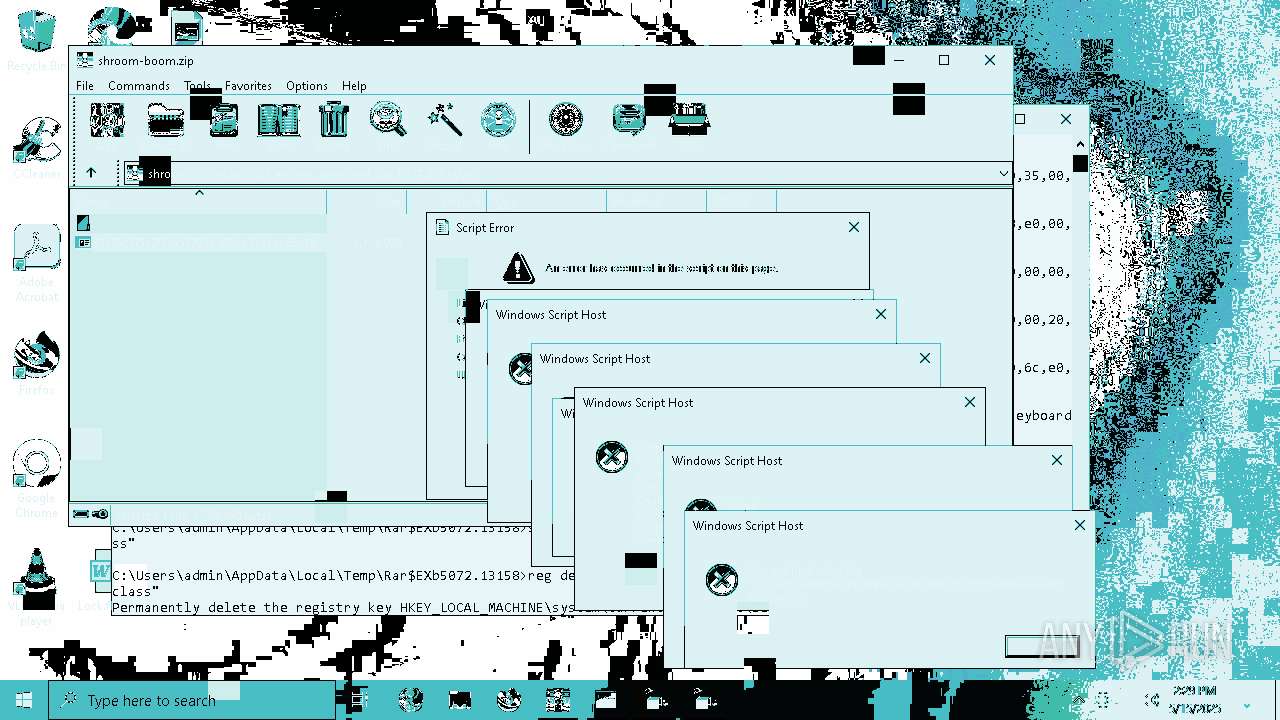The image size is (1280, 720).
Task: Open the Commands menu
Action: (139, 86)
